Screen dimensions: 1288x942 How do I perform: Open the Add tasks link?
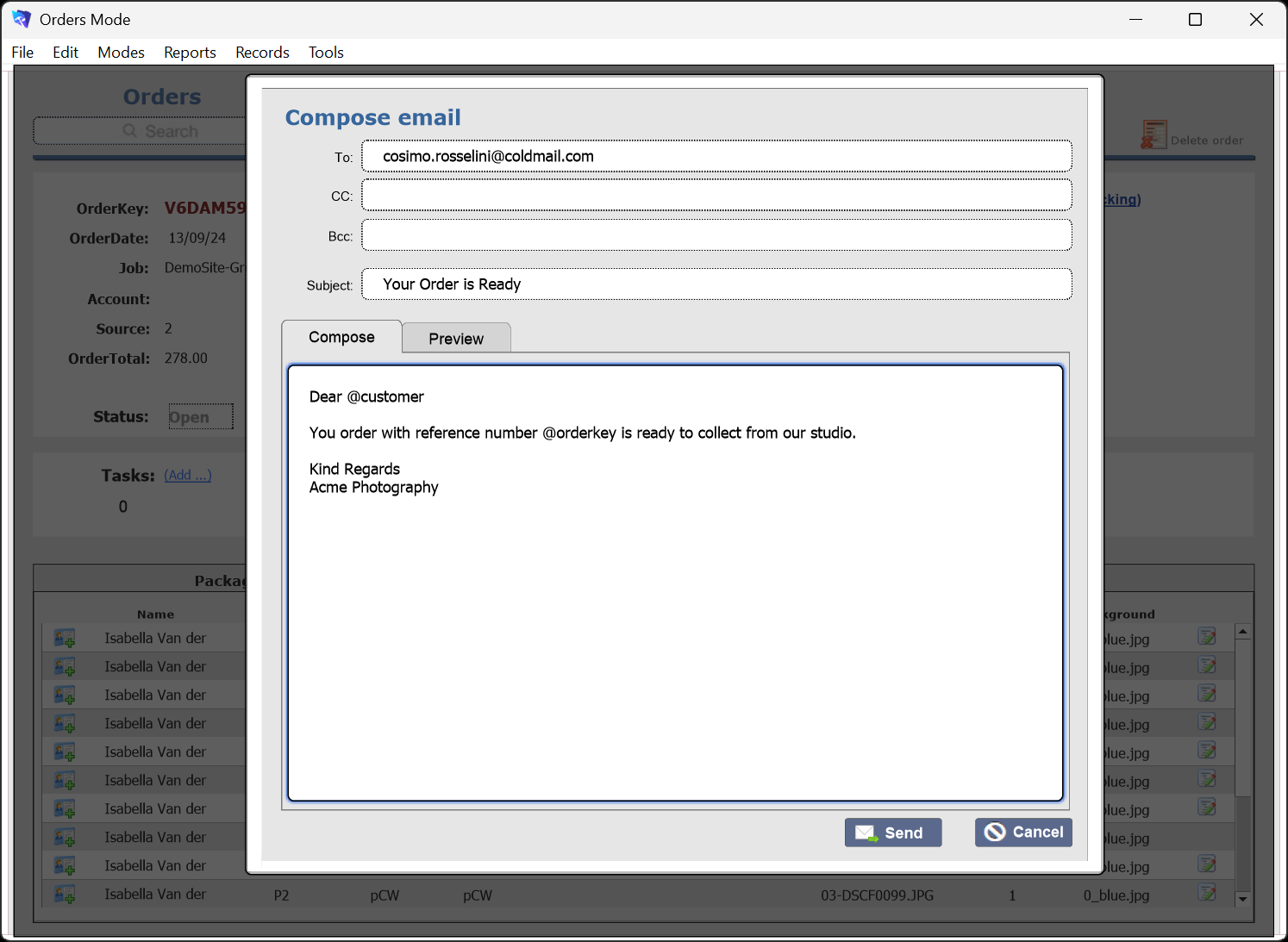[x=187, y=474]
